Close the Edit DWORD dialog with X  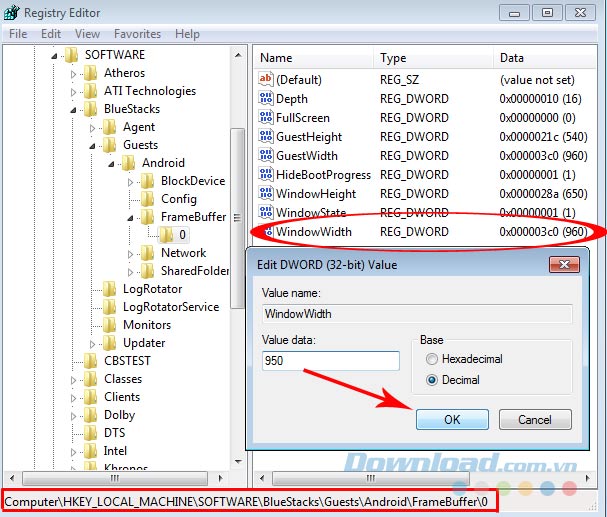564,265
